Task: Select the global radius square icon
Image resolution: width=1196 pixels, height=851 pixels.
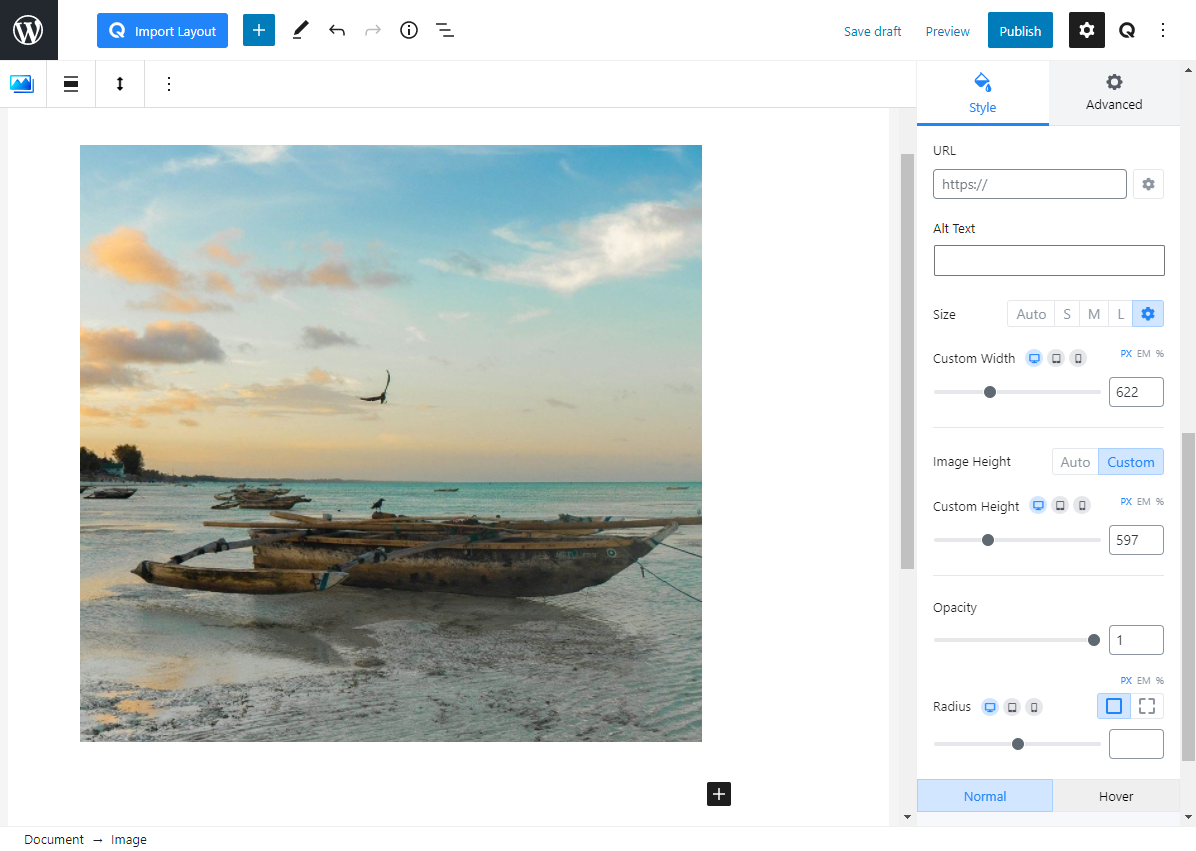Action: 1114,706
